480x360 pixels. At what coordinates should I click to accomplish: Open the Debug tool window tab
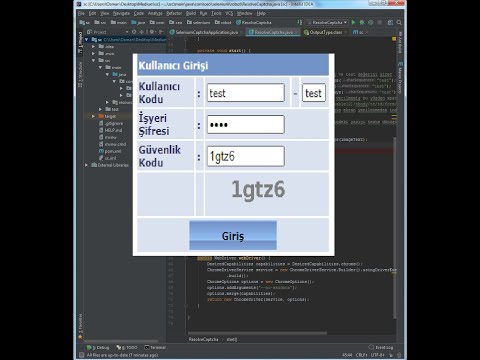98,347
